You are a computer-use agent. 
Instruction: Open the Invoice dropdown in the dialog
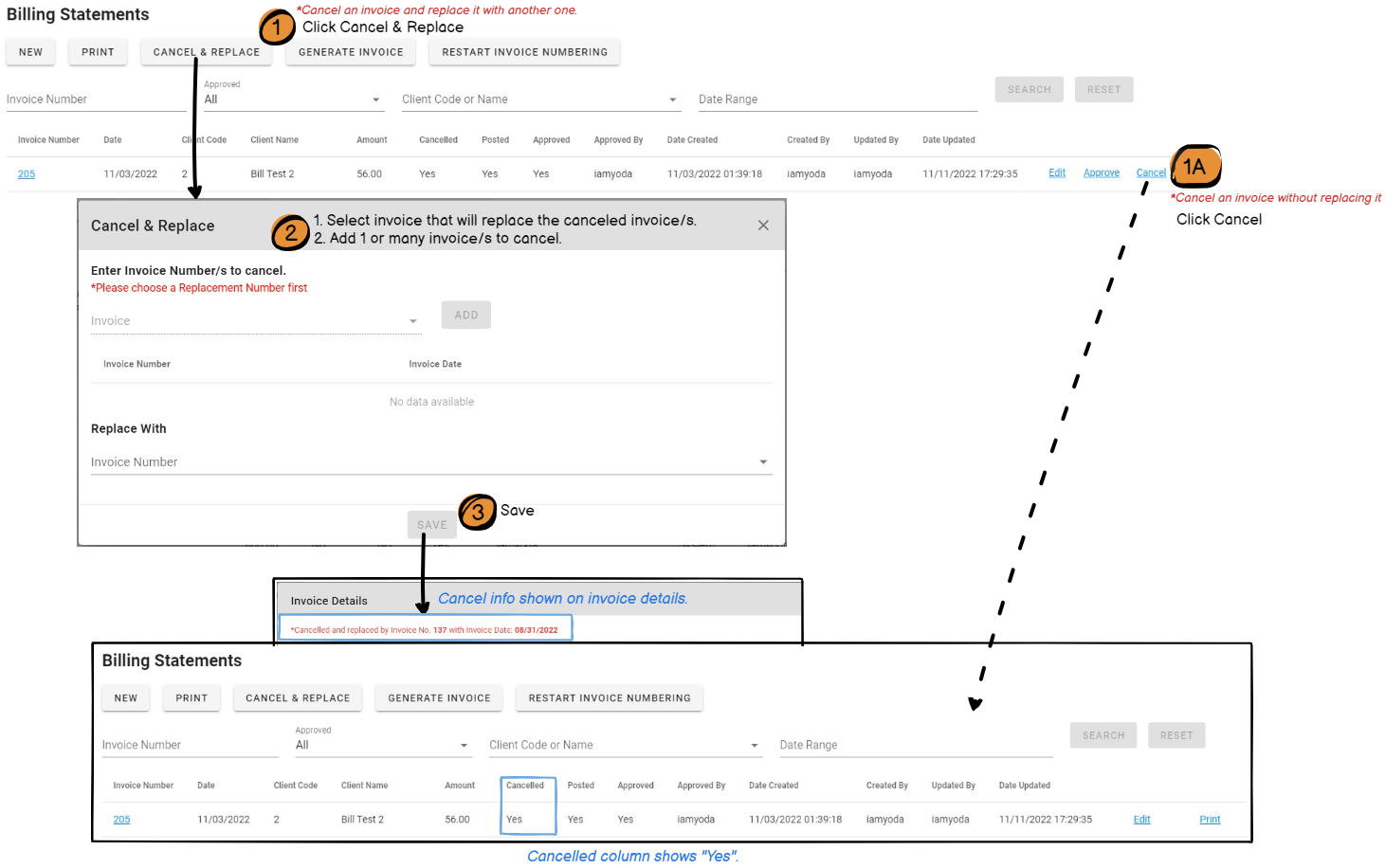coord(254,321)
